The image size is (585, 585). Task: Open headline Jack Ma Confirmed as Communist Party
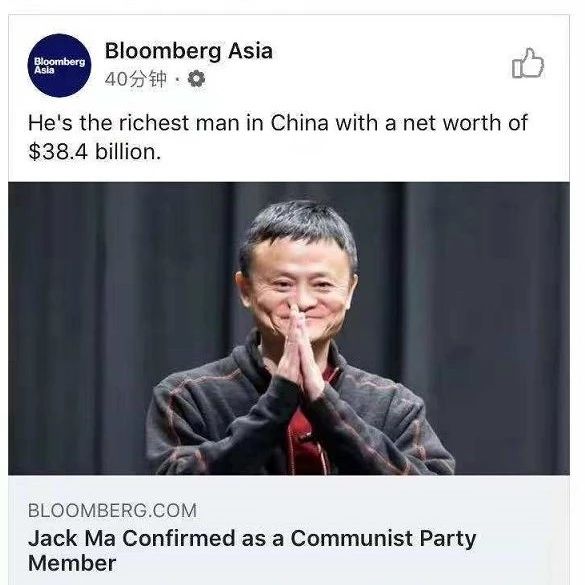(x=252, y=538)
